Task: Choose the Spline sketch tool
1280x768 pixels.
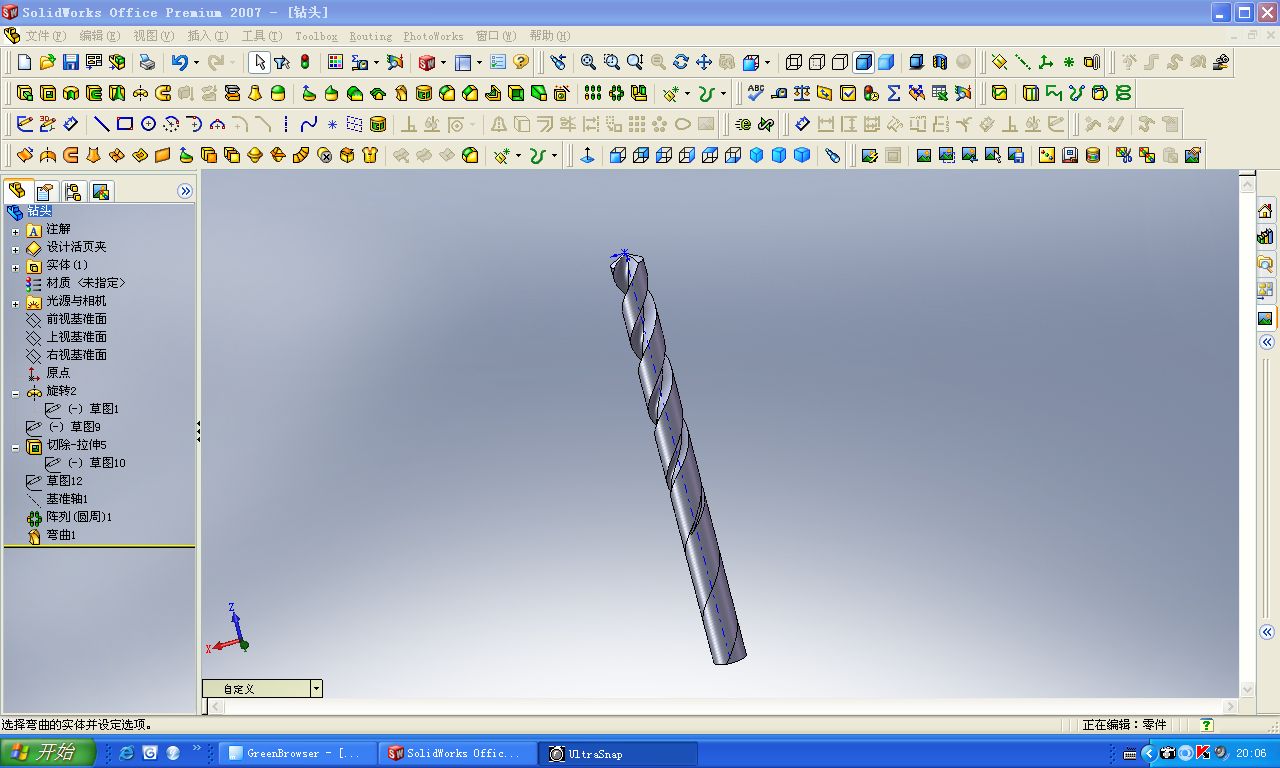Action: (x=309, y=124)
